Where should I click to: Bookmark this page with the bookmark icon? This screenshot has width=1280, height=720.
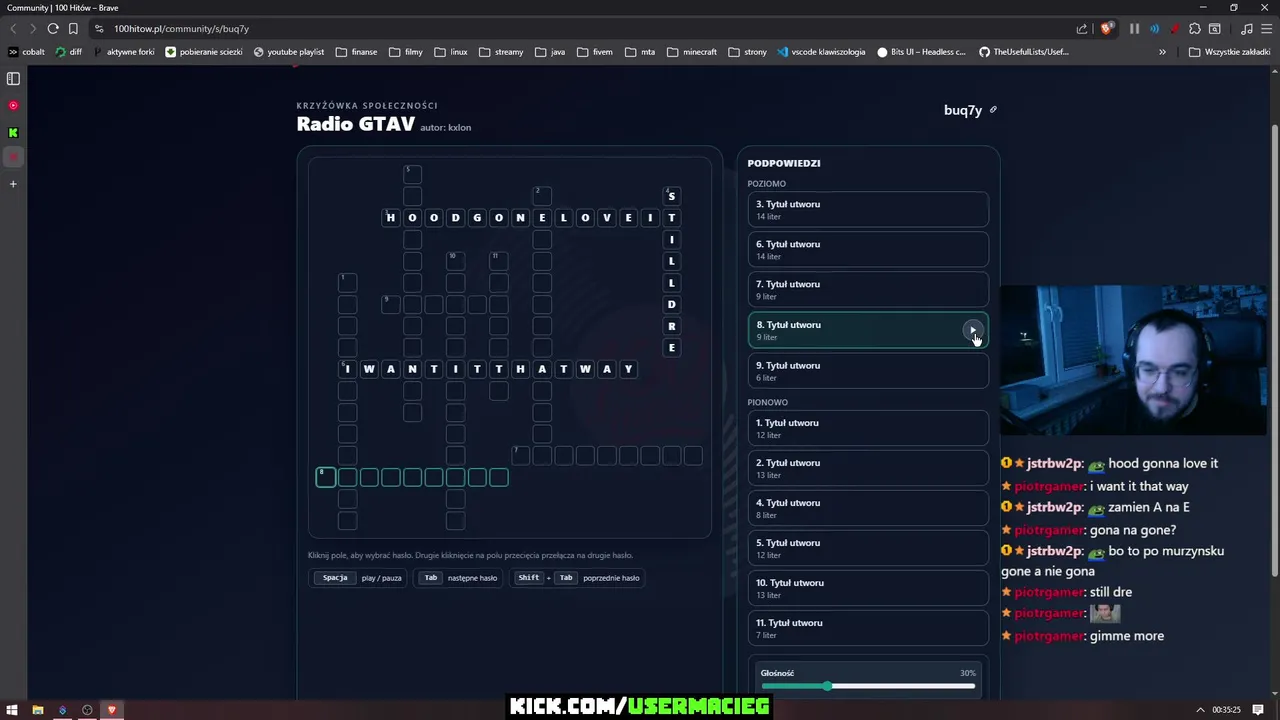click(x=73, y=29)
